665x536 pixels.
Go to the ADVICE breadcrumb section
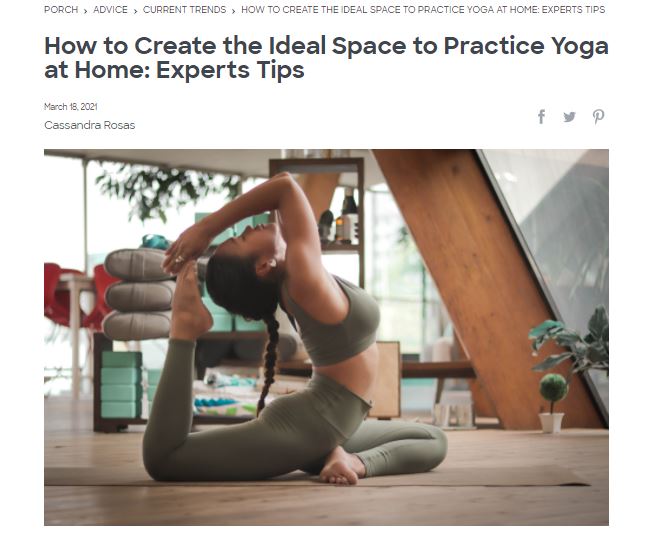(x=110, y=10)
